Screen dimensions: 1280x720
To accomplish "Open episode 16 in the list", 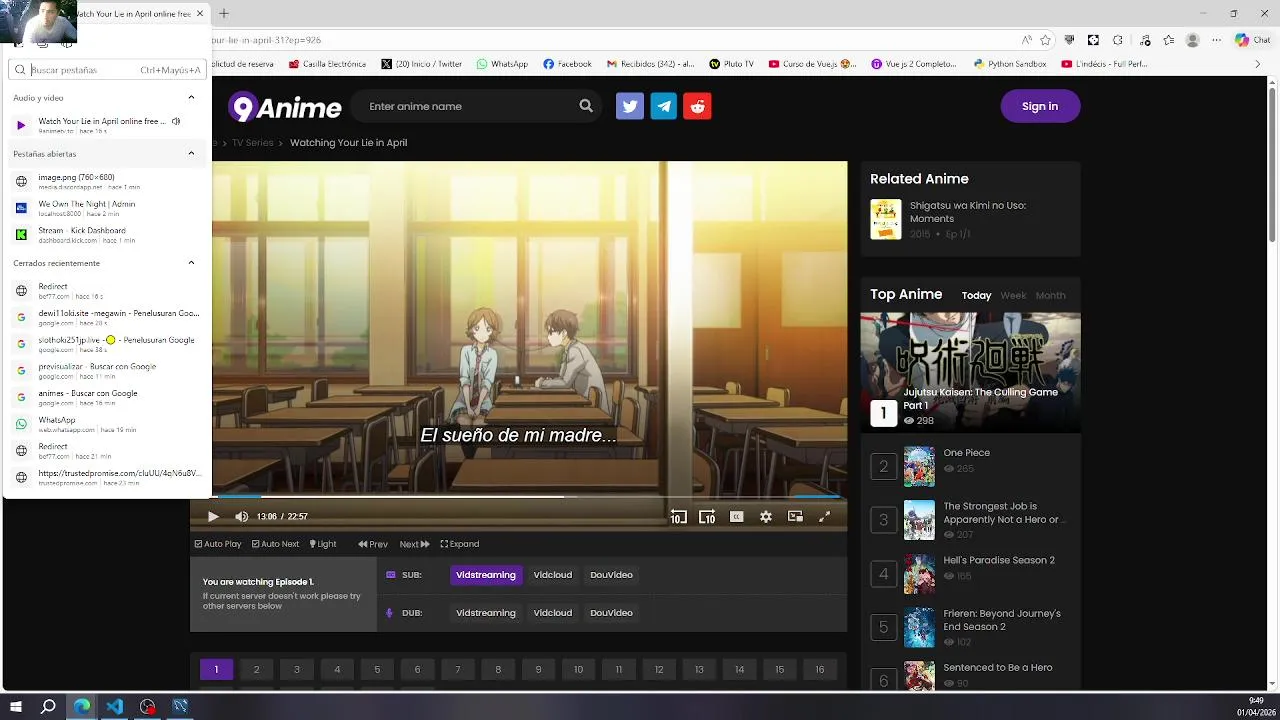I will [x=820, y=670].
